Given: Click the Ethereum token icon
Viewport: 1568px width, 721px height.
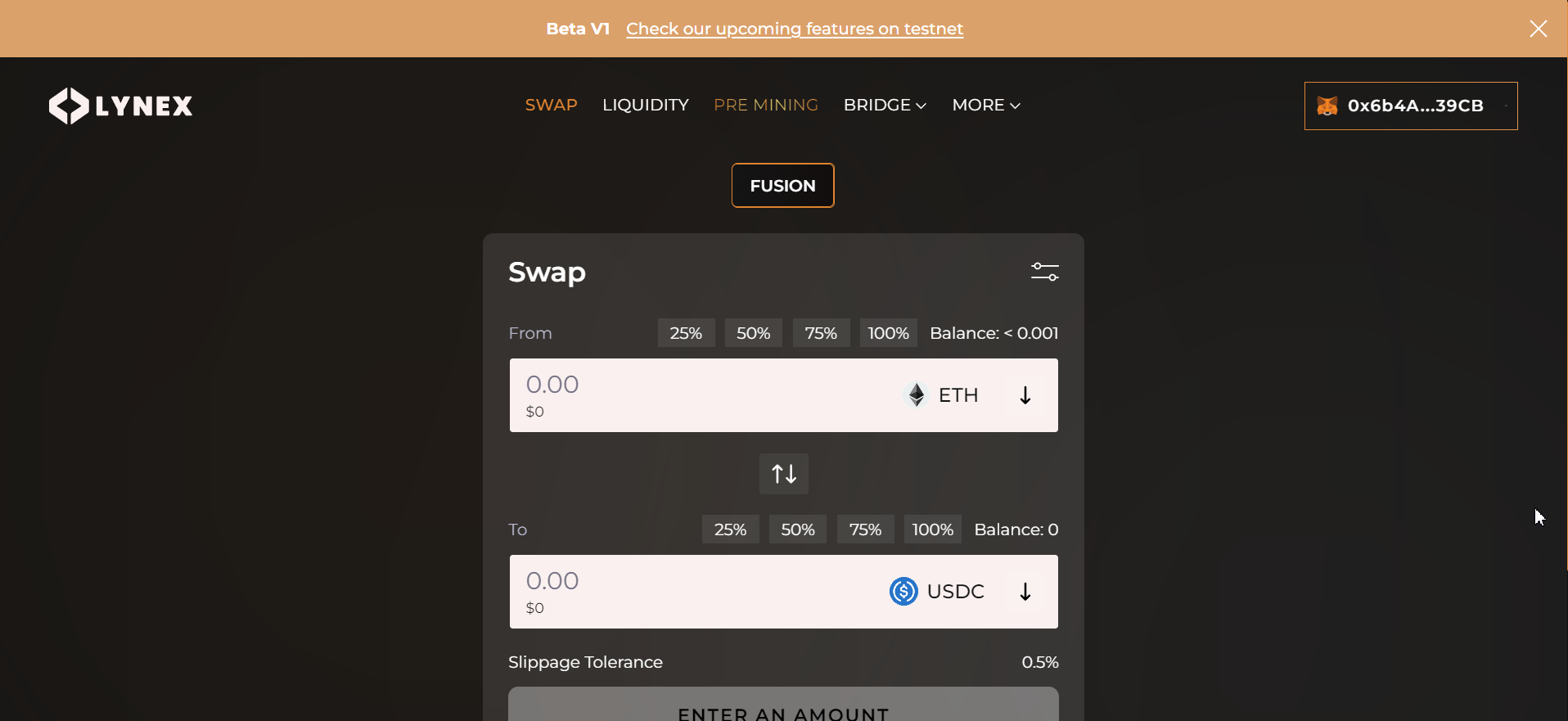Looking at the screenshot, I should (x=917, y=395).
